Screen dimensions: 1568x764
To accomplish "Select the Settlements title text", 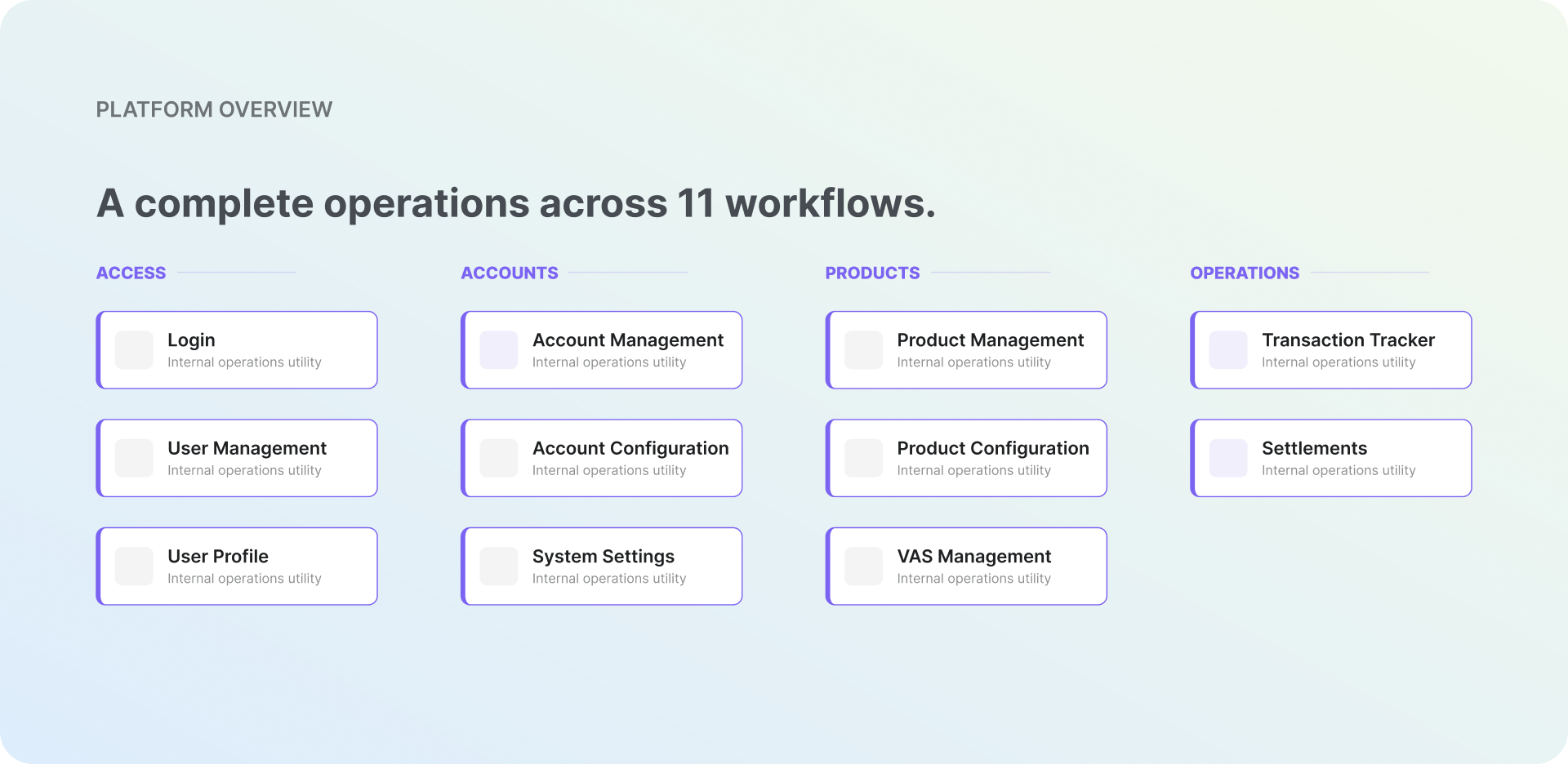I will pos(1315,448).
